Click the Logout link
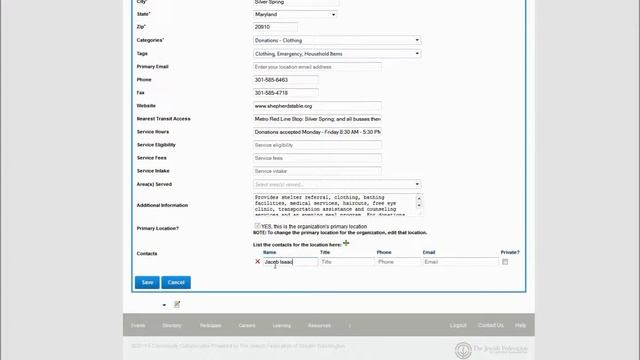 pyautogui.click(x=458, y=325)
